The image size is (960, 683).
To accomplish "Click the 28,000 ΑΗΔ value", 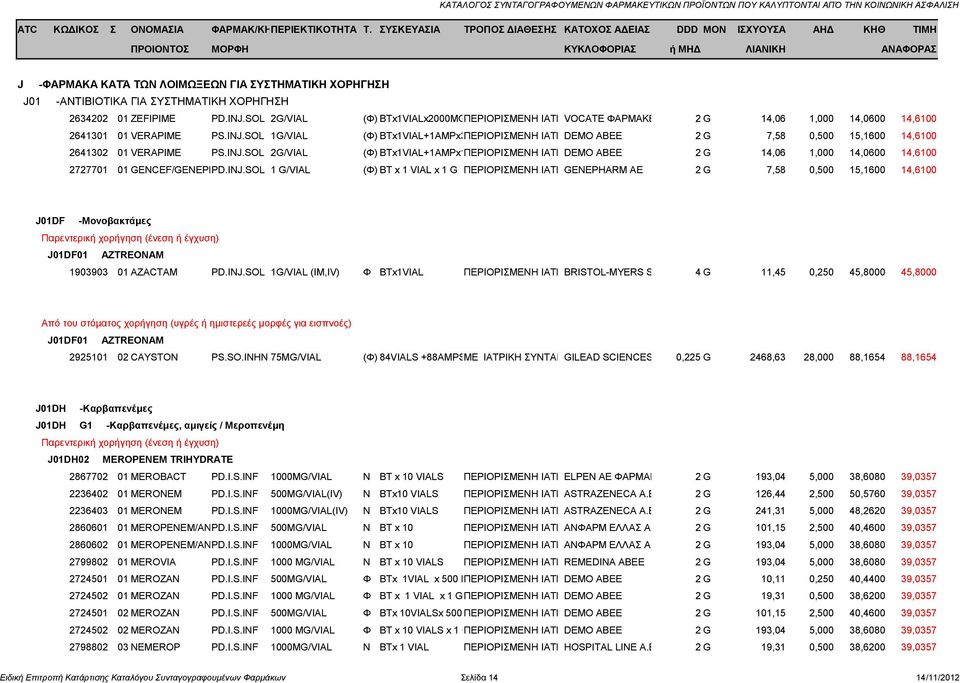I will [819, 357].
